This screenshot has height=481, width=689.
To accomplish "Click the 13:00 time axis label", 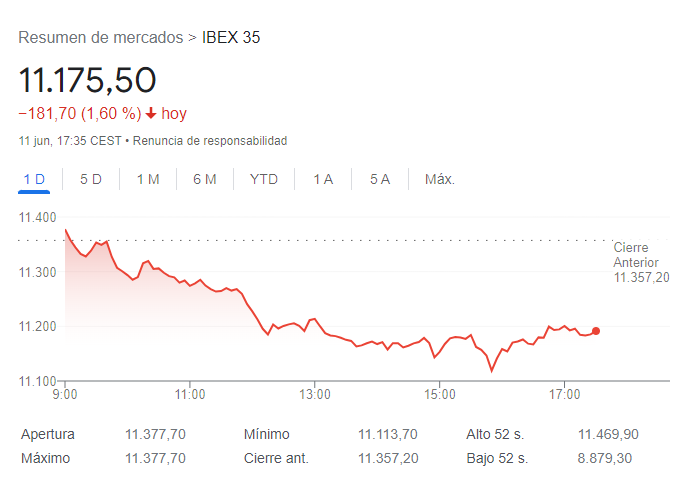I will (x=314, y=395).
